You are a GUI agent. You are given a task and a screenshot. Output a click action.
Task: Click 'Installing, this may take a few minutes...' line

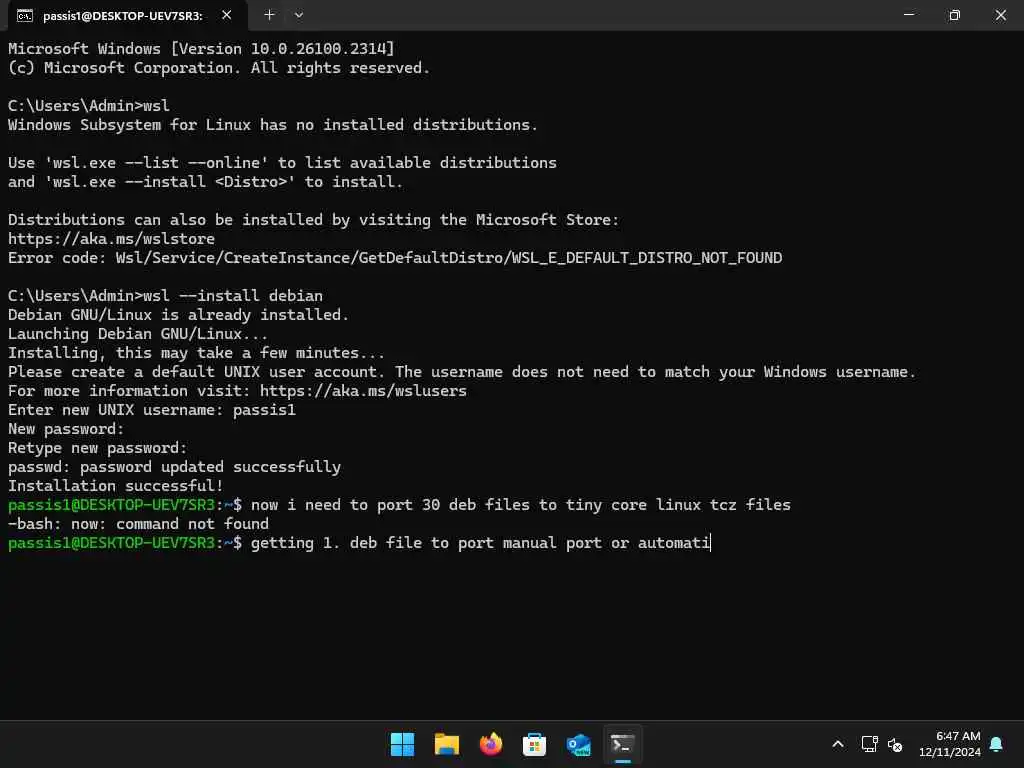click(x=197, y=353)
